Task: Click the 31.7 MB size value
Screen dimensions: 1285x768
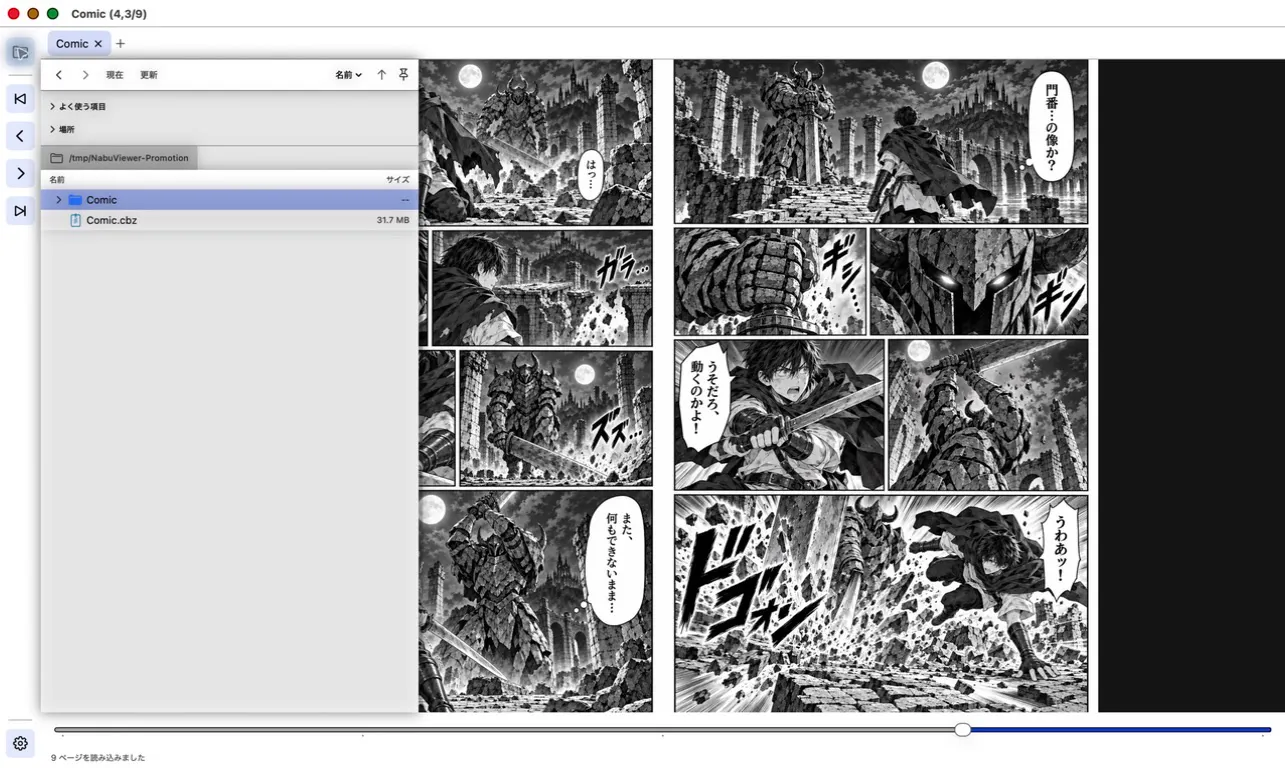Action: coord(393,220)
